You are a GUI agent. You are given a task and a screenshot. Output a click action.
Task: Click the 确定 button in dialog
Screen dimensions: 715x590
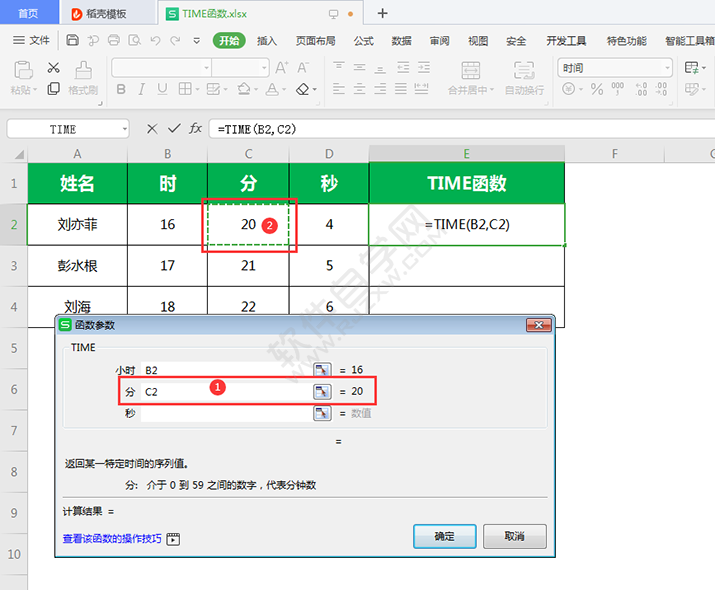click(444, 536)
